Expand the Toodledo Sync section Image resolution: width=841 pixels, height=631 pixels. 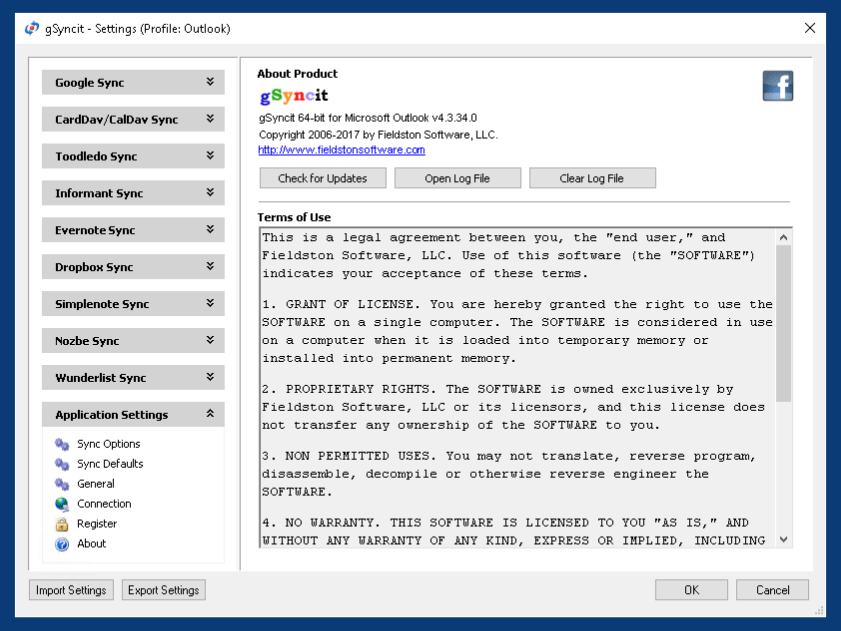(x=133, y=156)
